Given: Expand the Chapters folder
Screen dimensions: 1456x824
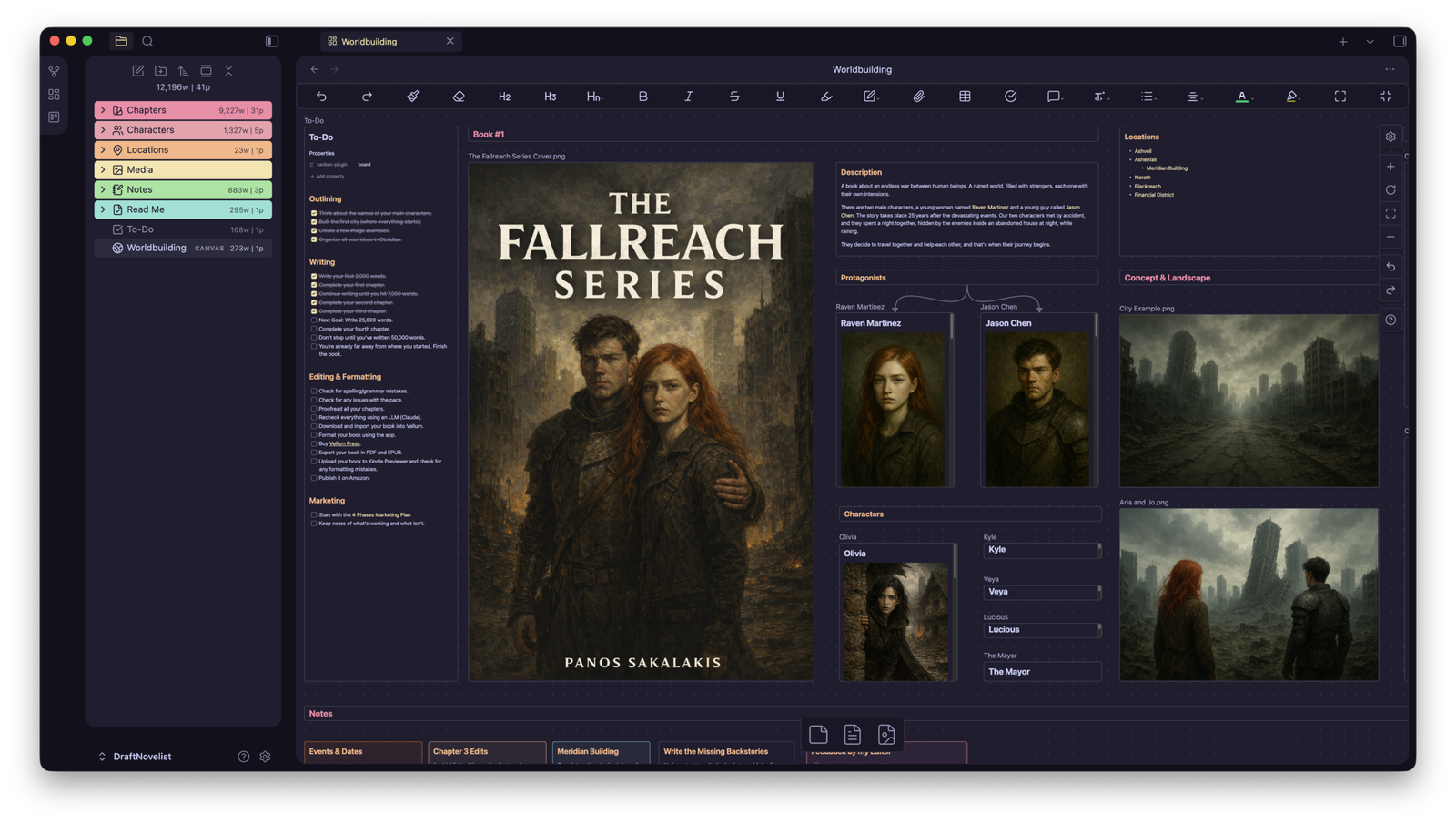Looking at the screenshot, I should tap(103, 110).
